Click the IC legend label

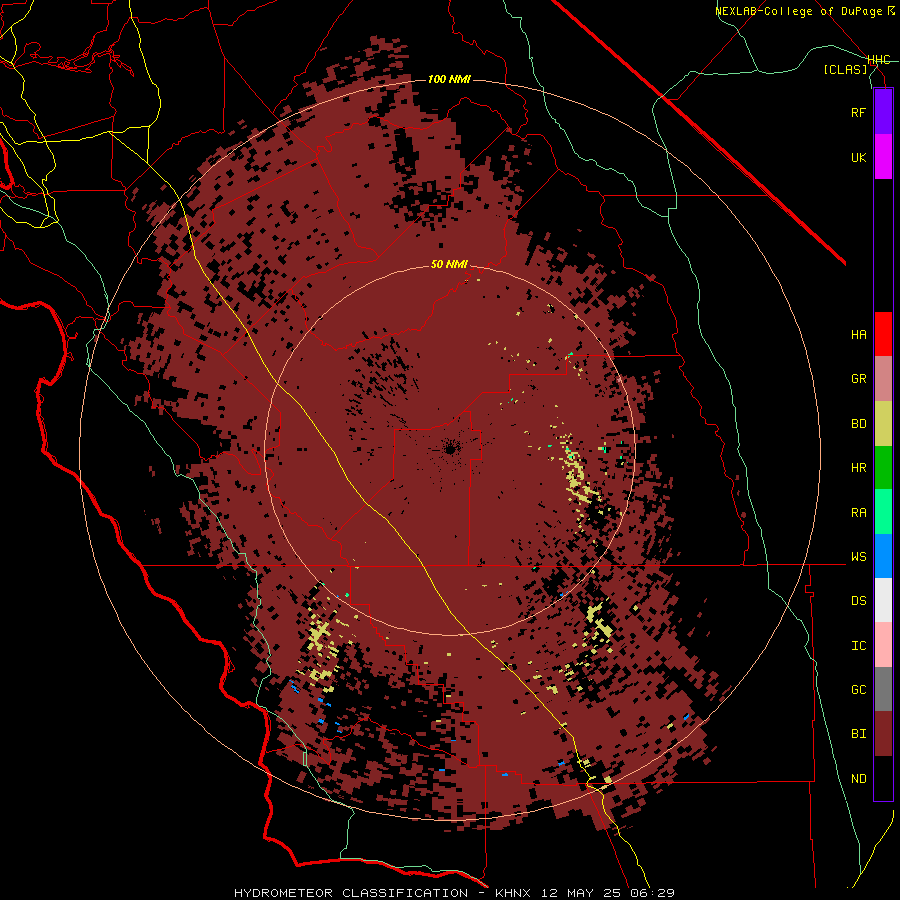[x=859, y=646]
